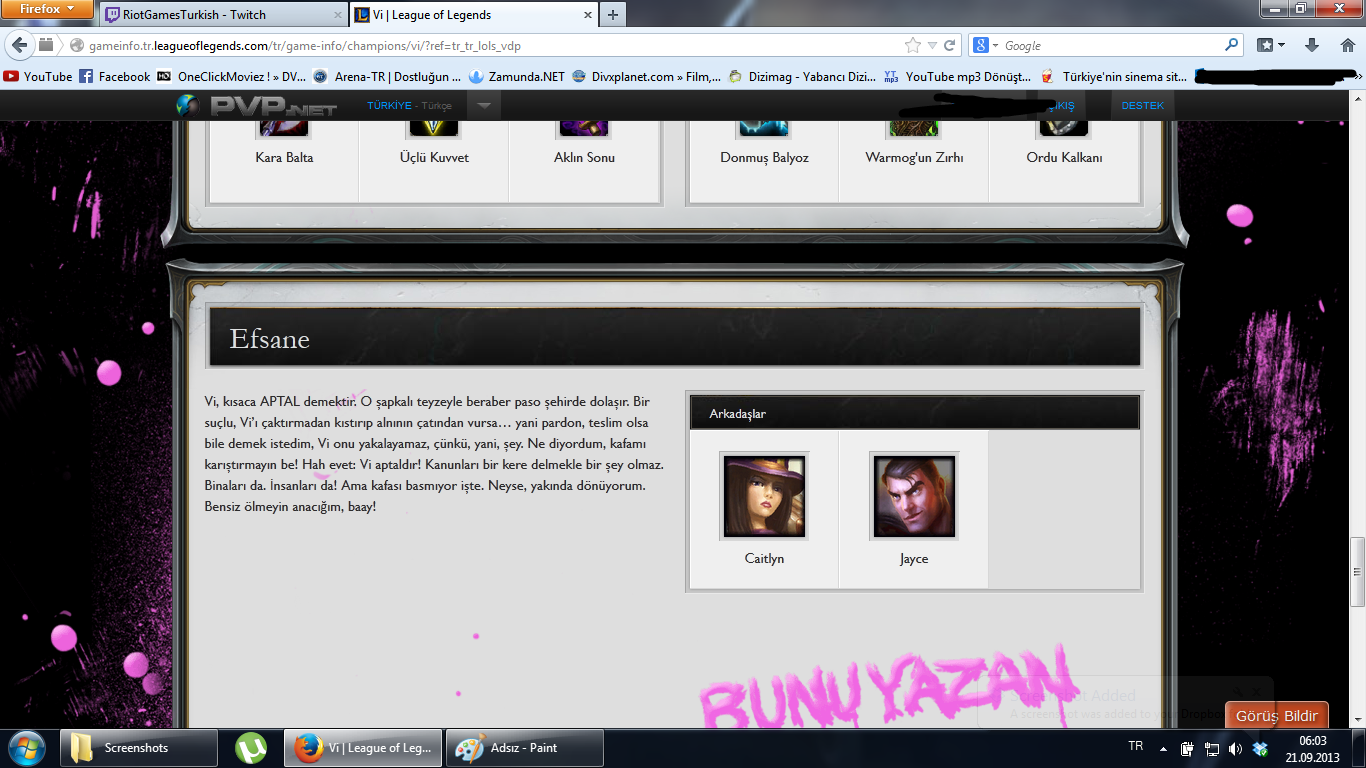This screenshot has width=1366, height=768.
Task: Click the browser back arrow button
Action: 20,45
